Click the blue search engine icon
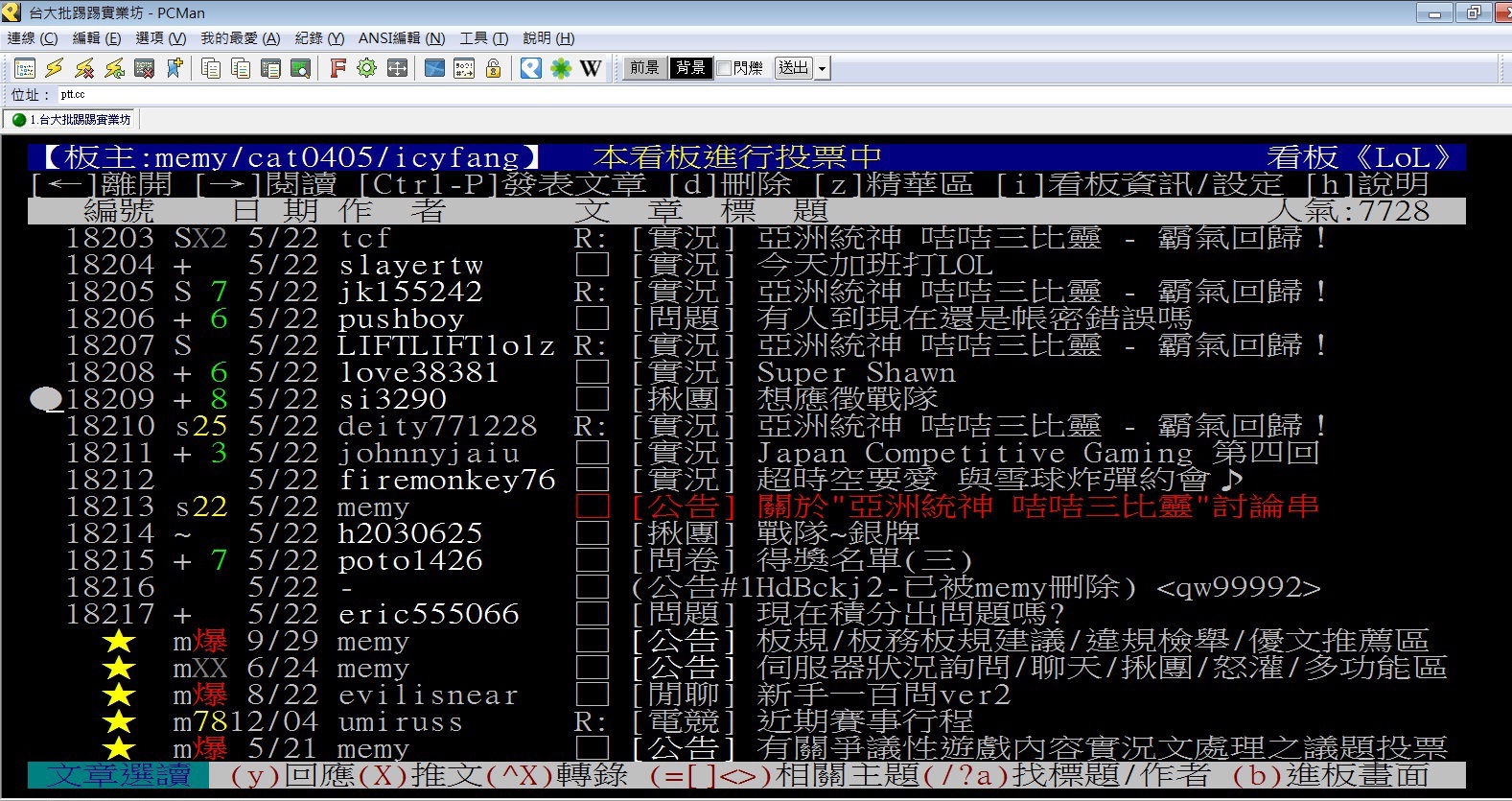 531,68
